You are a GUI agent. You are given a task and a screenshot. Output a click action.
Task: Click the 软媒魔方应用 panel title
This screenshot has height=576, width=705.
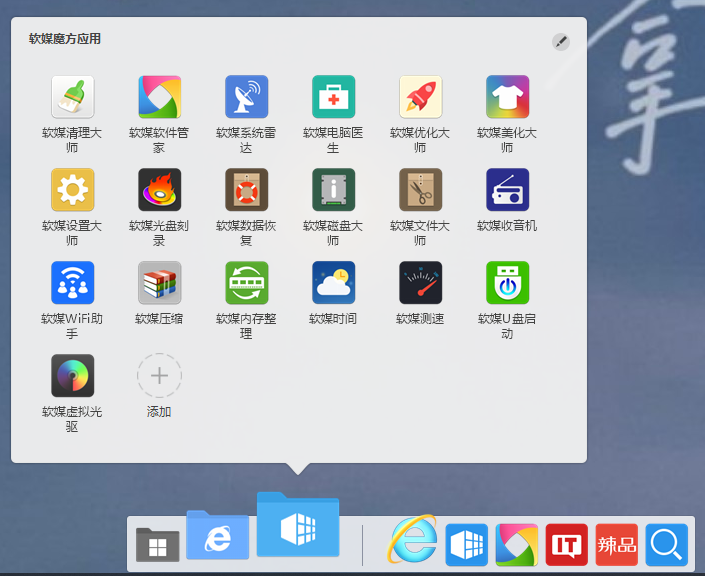(65, 39)
